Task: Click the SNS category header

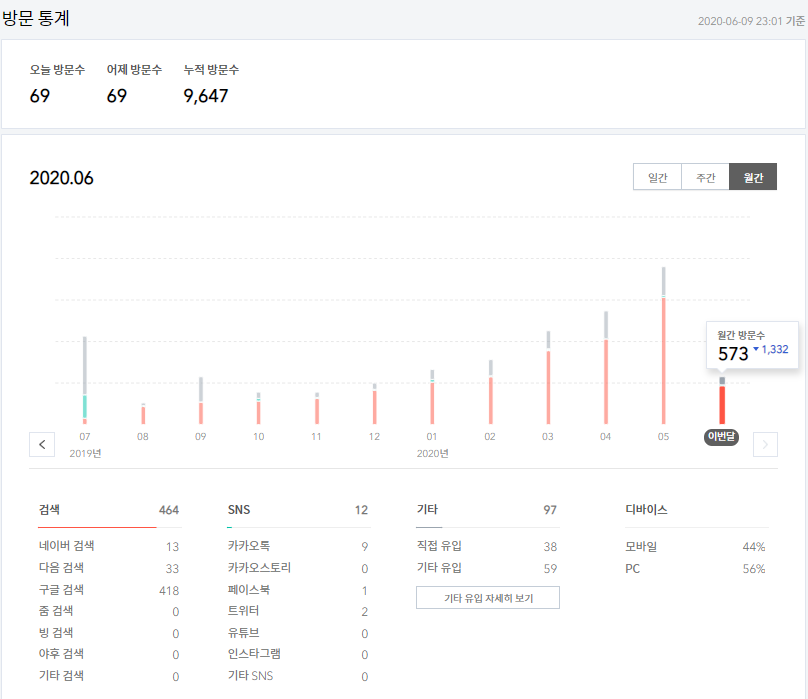Action: click(239, 510)
